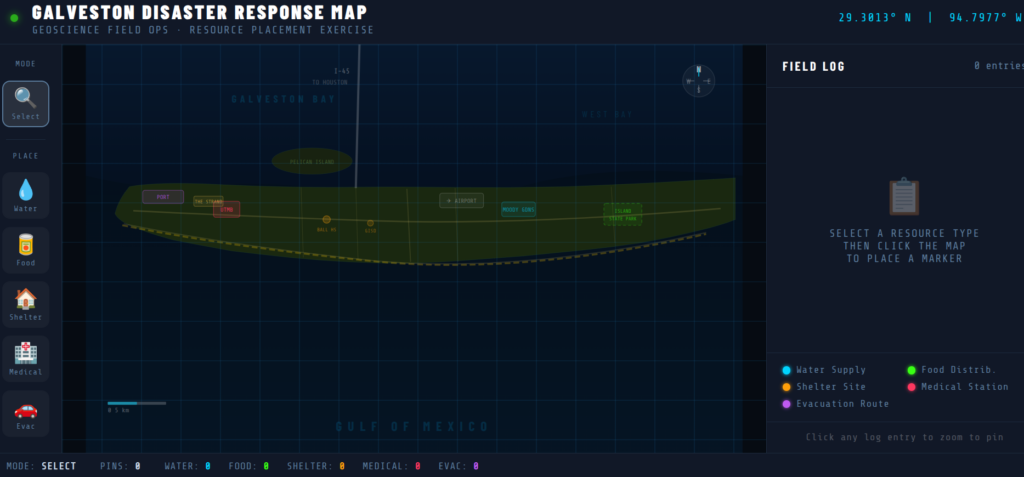Choose the Medical hospital placement tool

25,358
